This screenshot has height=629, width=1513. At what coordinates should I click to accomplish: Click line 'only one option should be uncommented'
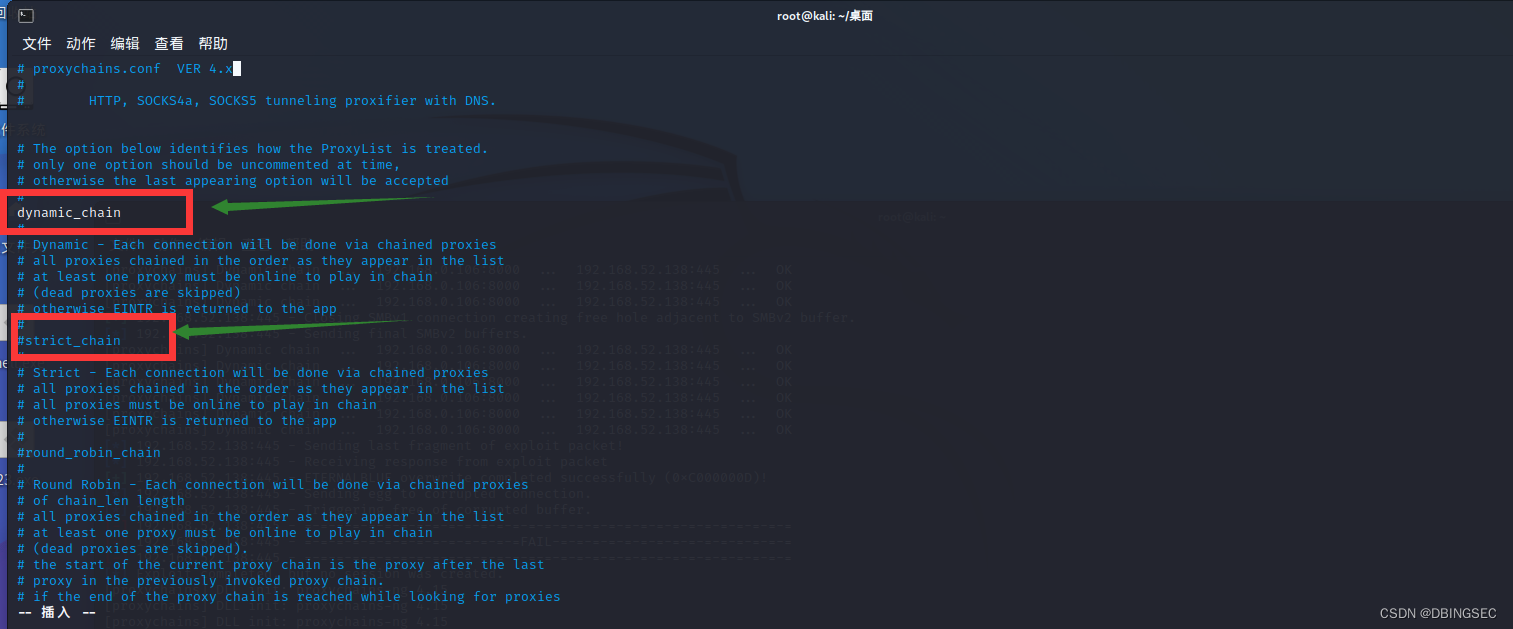point(209,165)
